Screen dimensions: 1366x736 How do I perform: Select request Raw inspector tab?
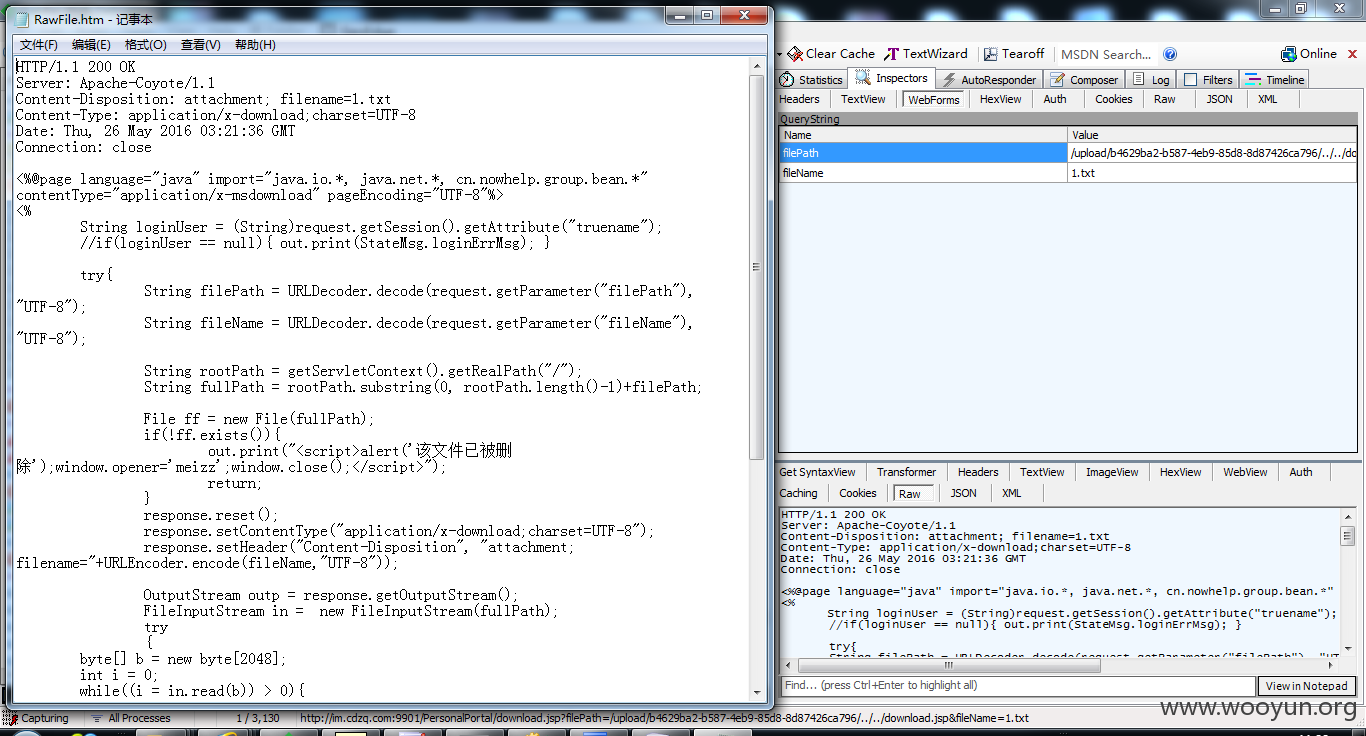pos(1165,99)
